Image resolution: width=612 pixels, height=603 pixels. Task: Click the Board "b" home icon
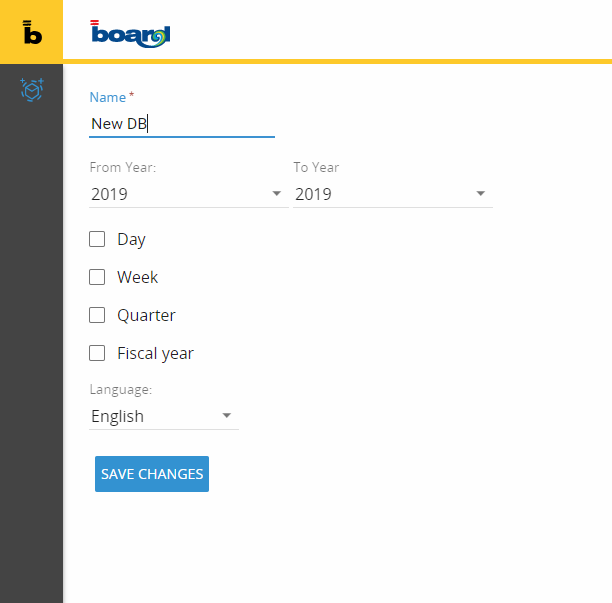[x=32, y=32]
